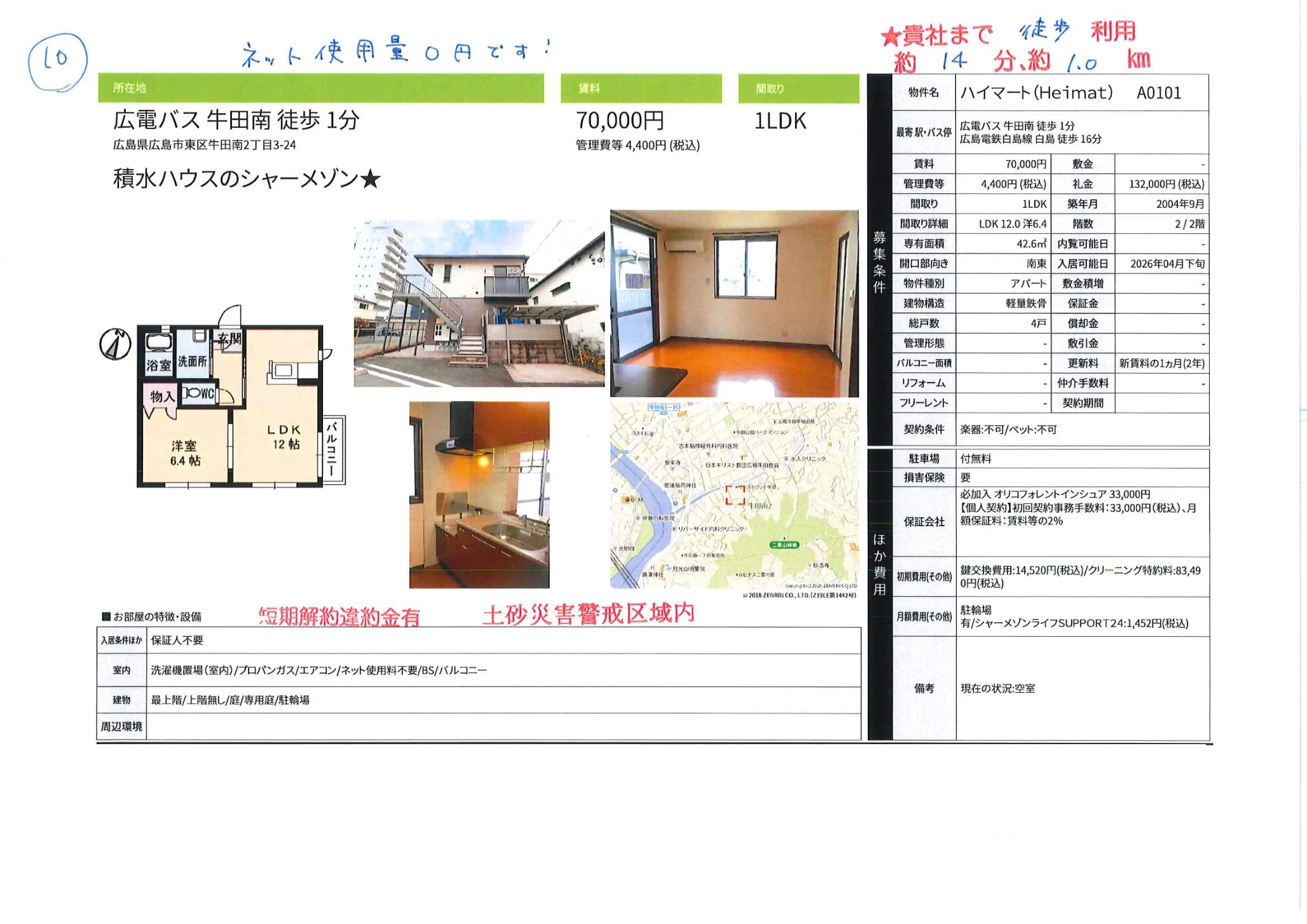Click the 浴室 label on floor plan

(x=158, y=365)
